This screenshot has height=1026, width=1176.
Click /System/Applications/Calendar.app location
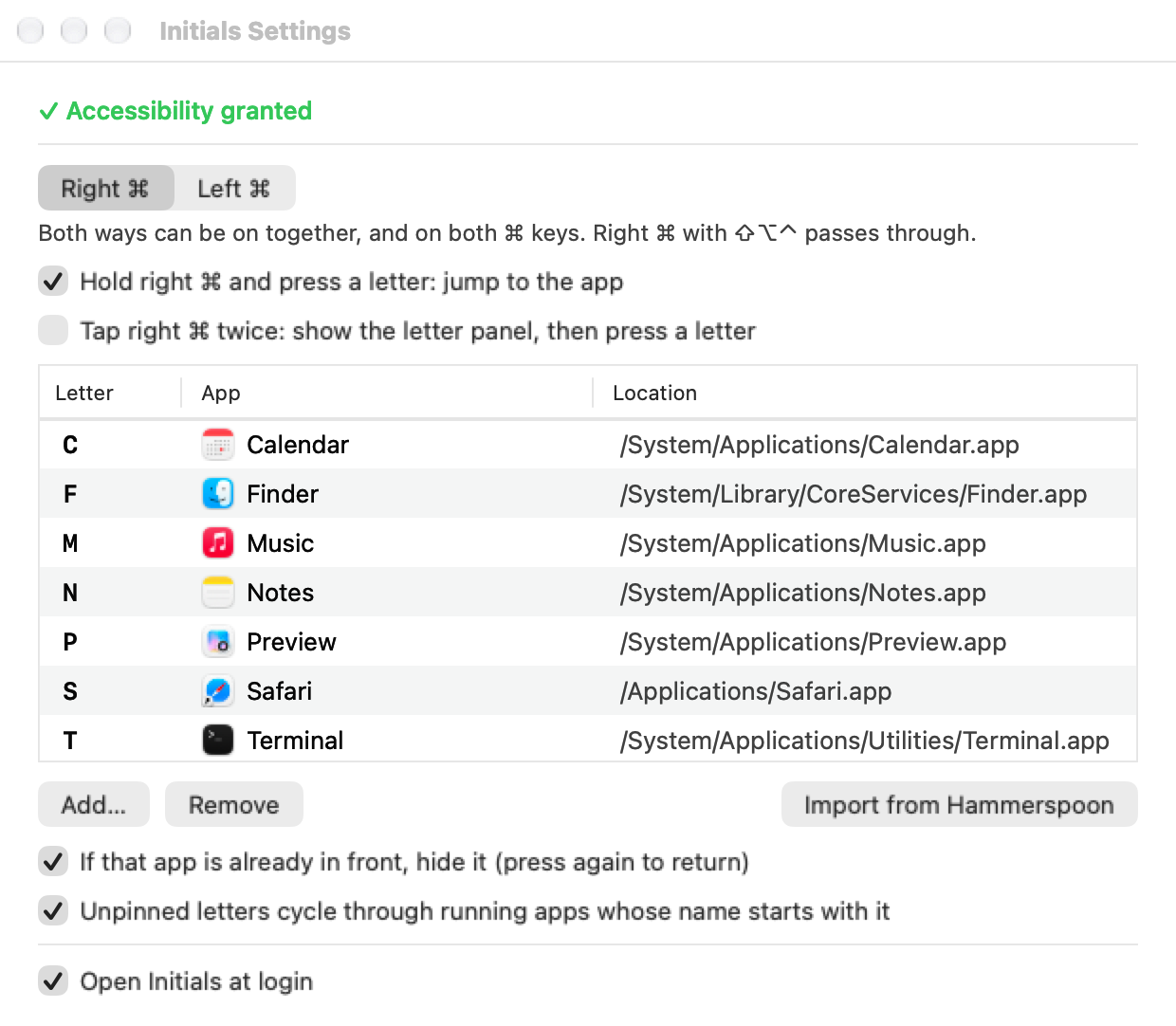[819, 445]
